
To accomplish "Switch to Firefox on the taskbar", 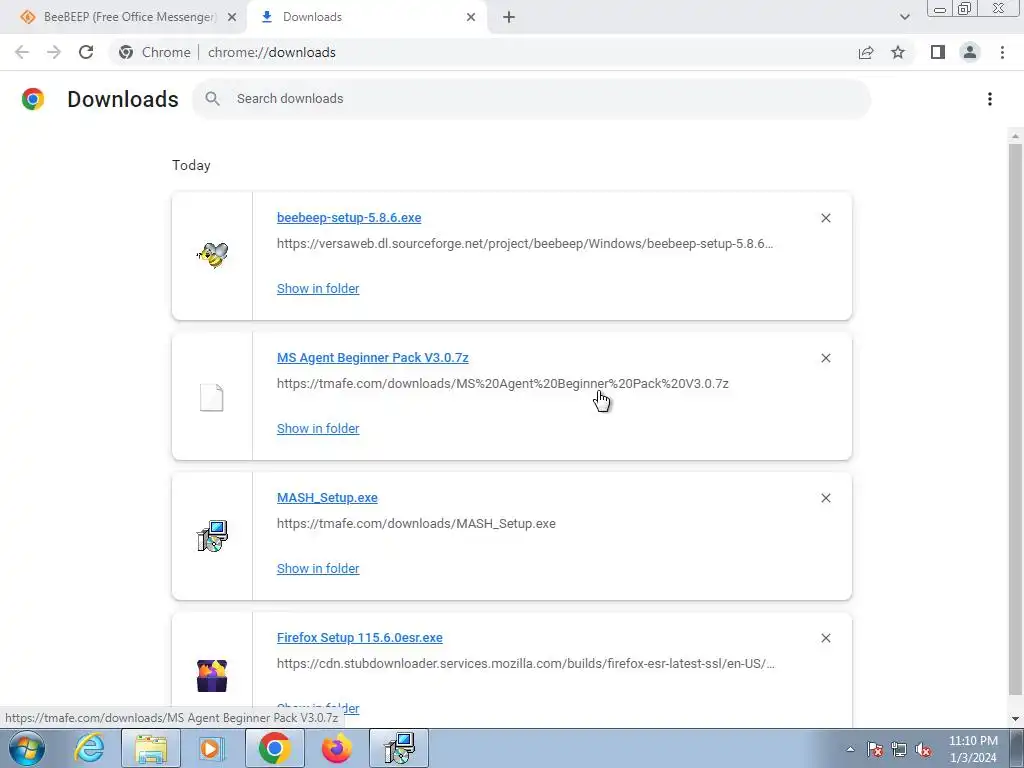I will click(337, 748).
